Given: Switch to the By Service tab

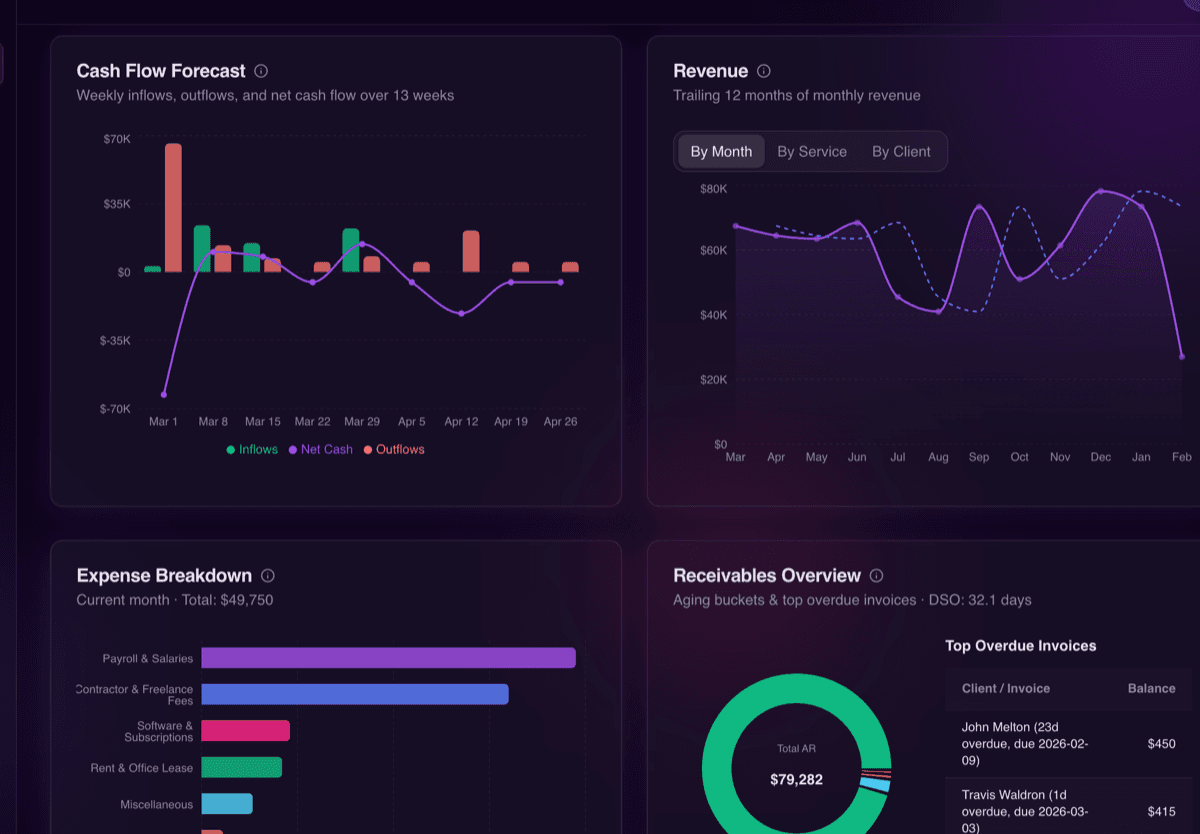Looking at the screenshot, I should click(x=812, y=151).
